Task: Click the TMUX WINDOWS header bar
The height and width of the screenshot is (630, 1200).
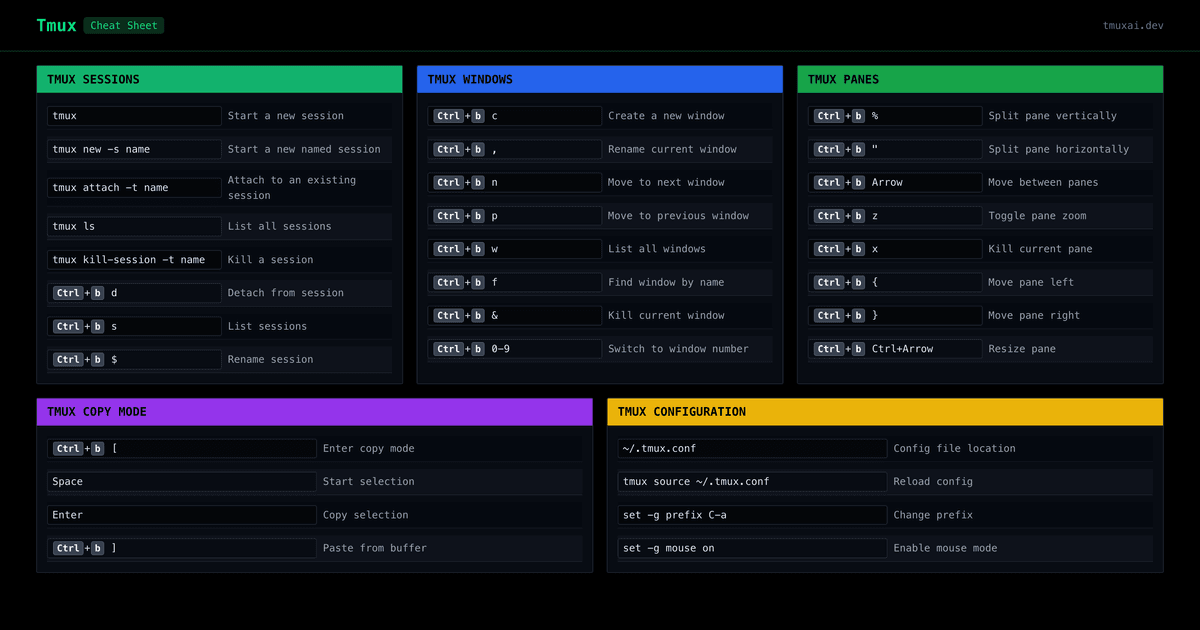Action: pyautogui.click(x=599, y=79)
